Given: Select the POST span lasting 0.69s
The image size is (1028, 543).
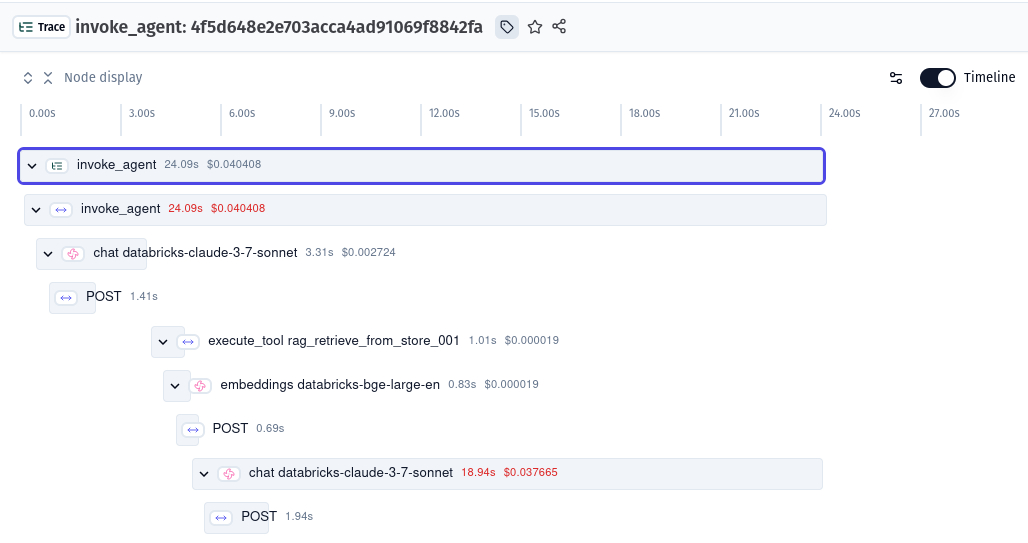Looking at the screenshot, I should 230,429.
